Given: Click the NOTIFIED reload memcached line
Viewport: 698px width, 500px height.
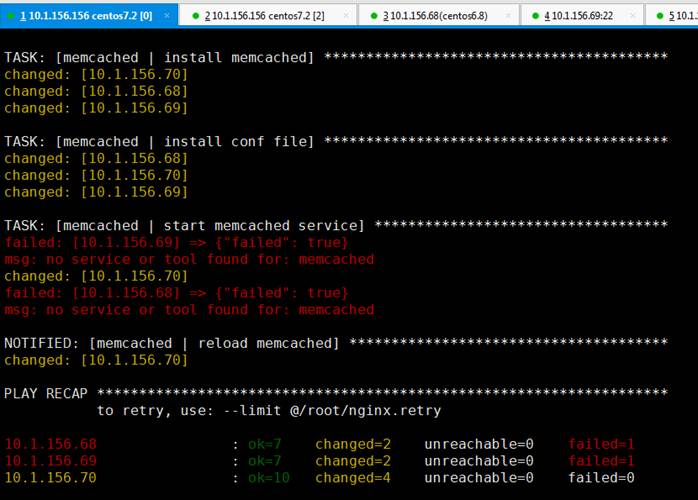Looking at the screenshot, I should click(x=336, y=343).
